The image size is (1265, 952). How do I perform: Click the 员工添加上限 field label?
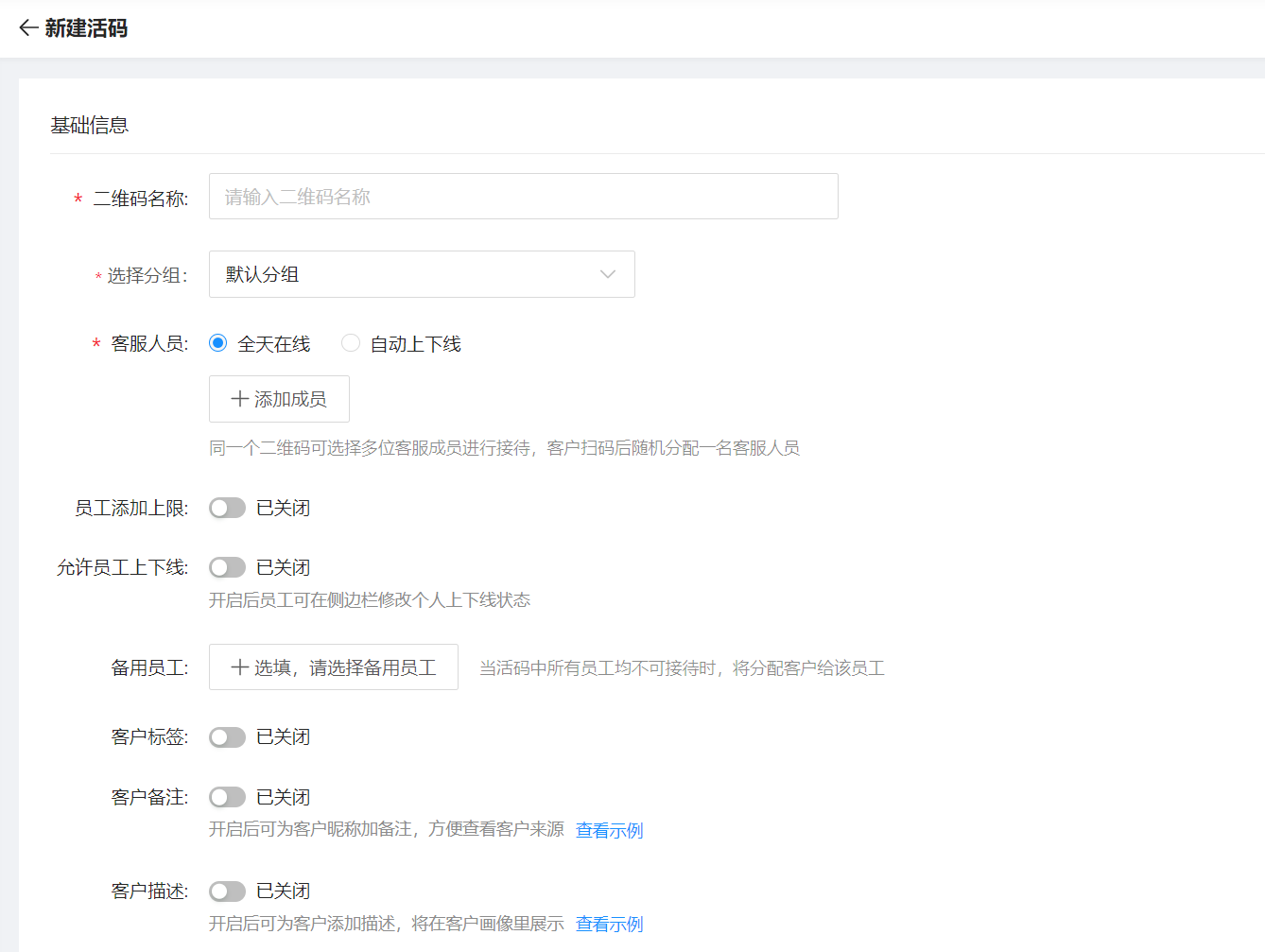pos(131,508)
